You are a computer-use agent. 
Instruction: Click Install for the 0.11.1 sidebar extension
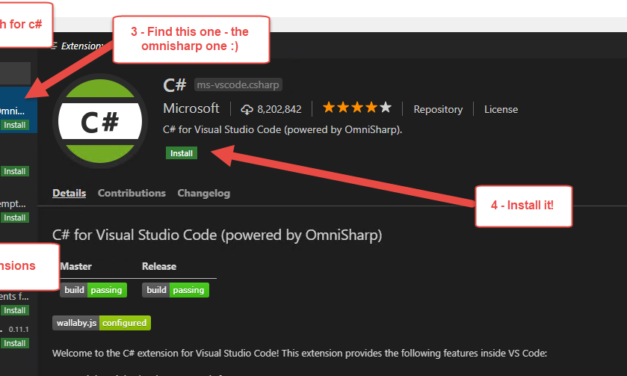[14, 343]
